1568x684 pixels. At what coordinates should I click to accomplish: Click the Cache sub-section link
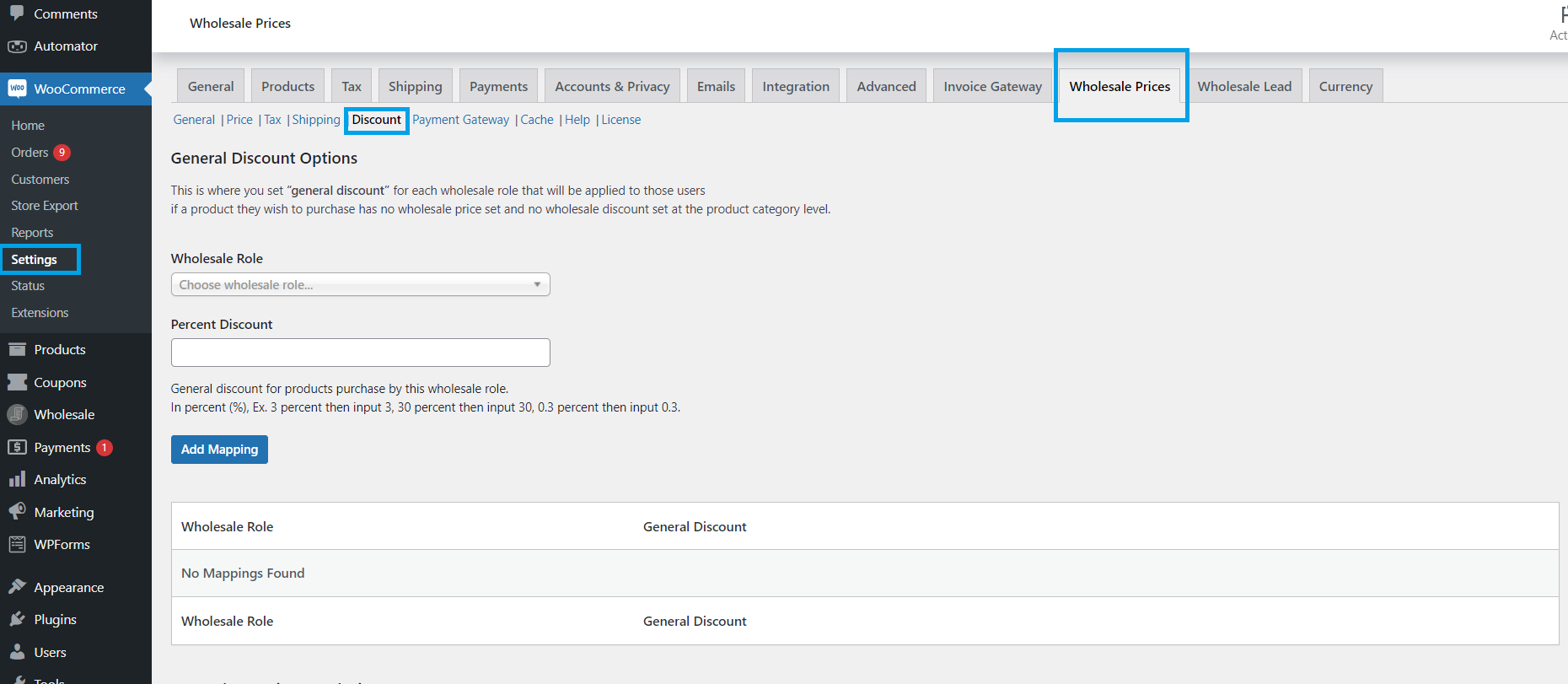click(537, 120)
